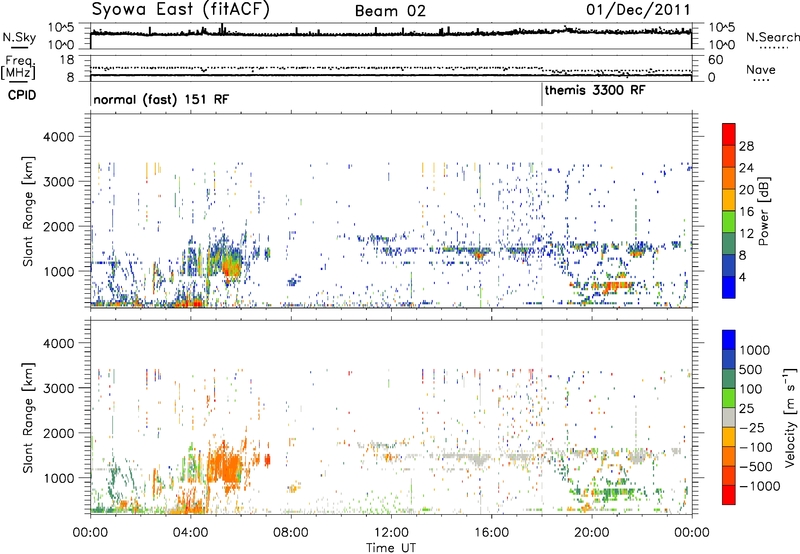This screenshot has height=554, width=800.
Task: Click the 'Nave' legend label
Action: [x=760, y=70]
